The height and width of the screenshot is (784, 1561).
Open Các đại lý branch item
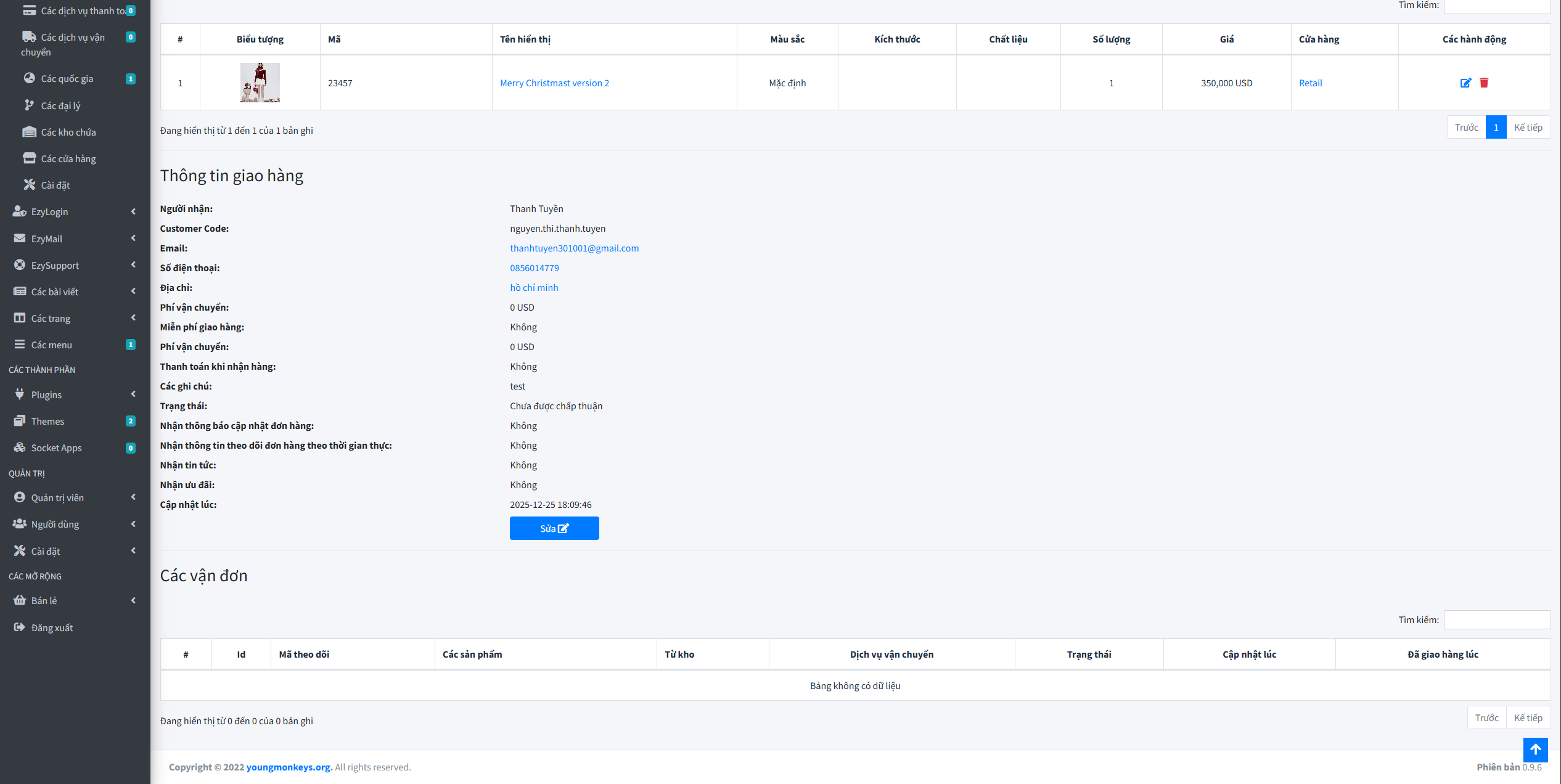point(60,105)
